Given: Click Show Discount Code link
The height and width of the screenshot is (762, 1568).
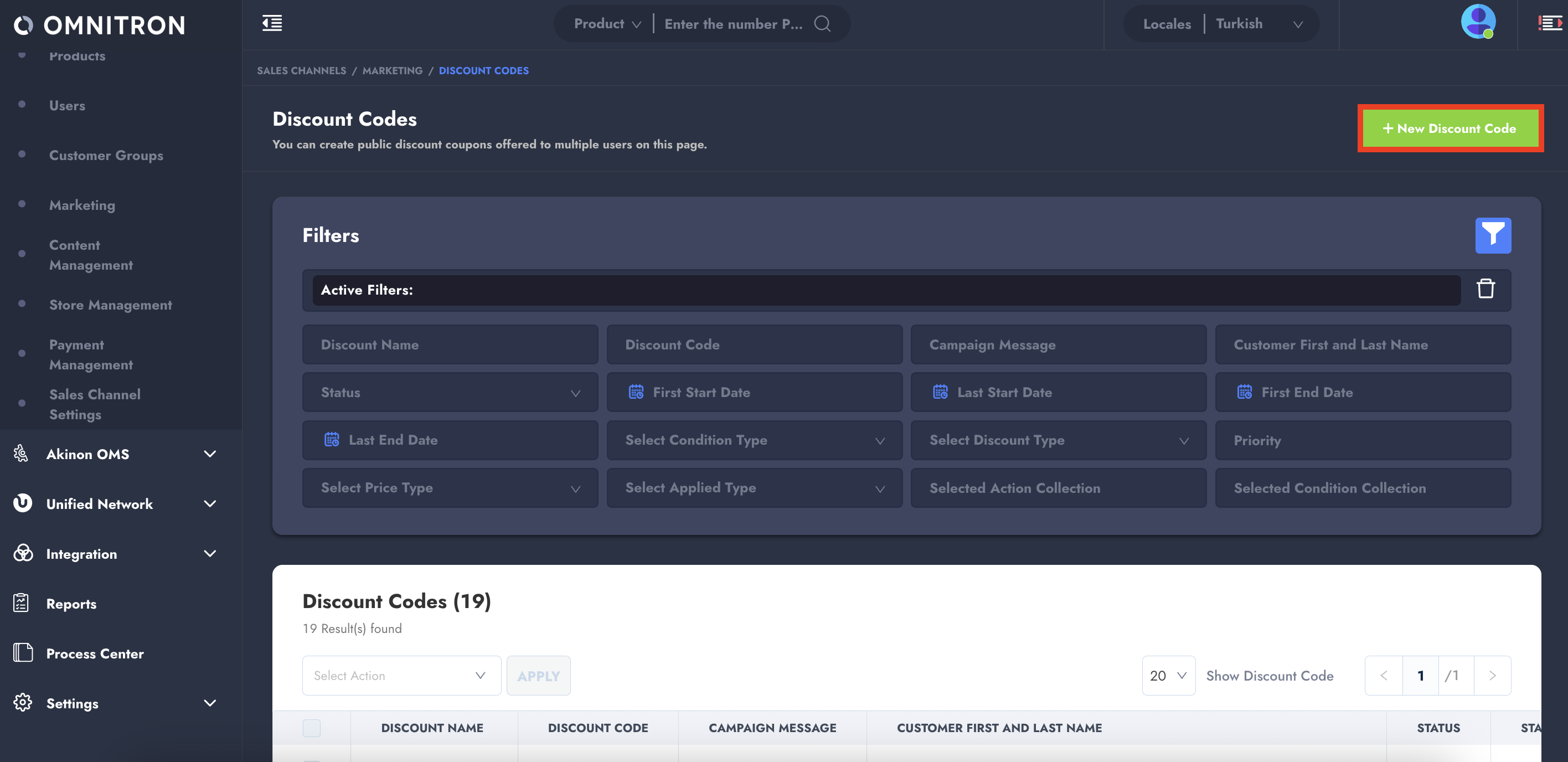Looking at the screenshot, I should pyautogui.click(x=1269, y=676).
